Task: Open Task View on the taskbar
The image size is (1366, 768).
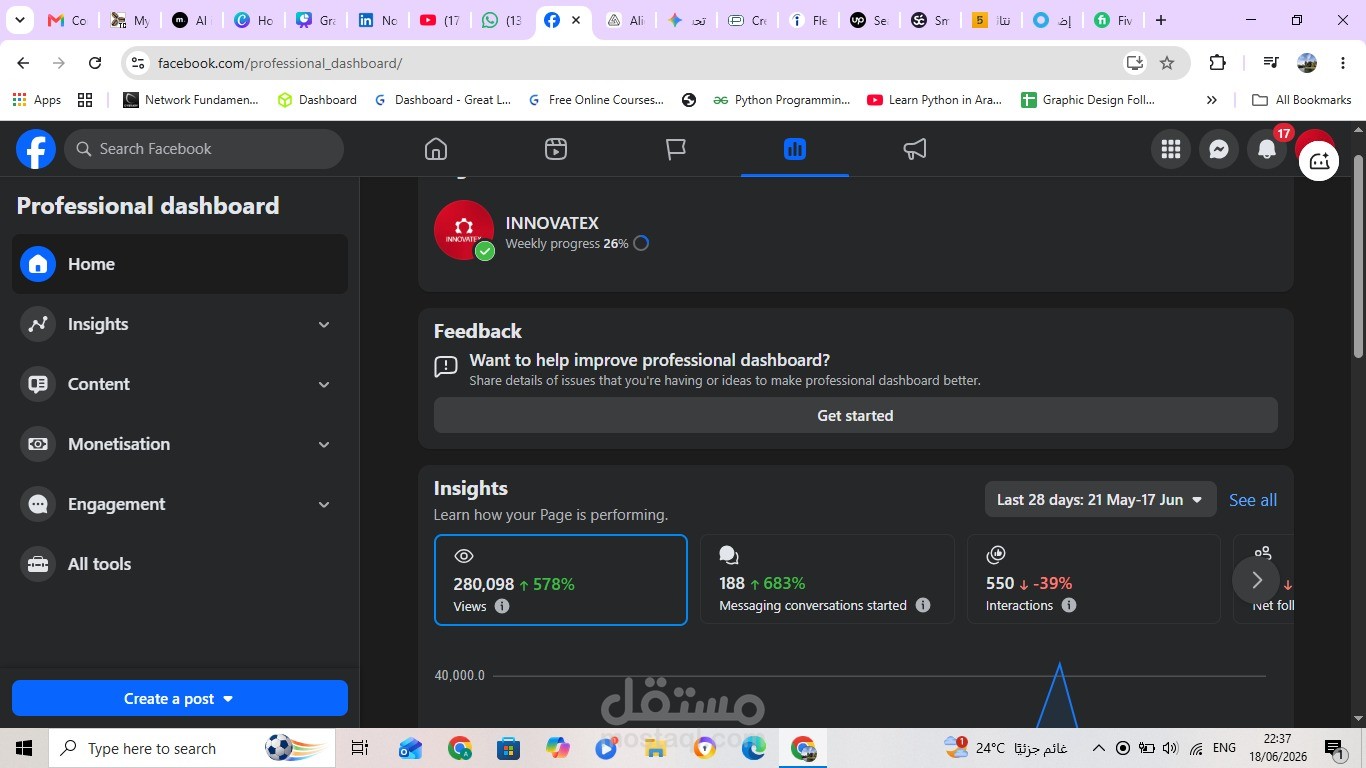Action: coord(360,748)
